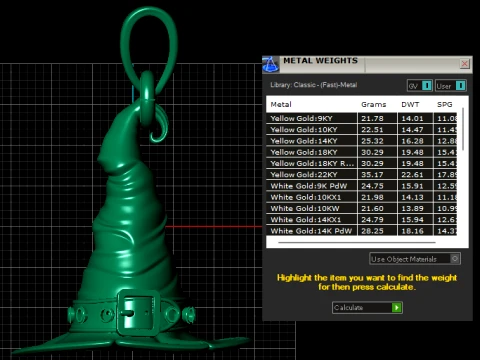Click the 16.28 DWT value
Image resolution: width=480 pixels, height=360 pixels.
pos(412,141)
